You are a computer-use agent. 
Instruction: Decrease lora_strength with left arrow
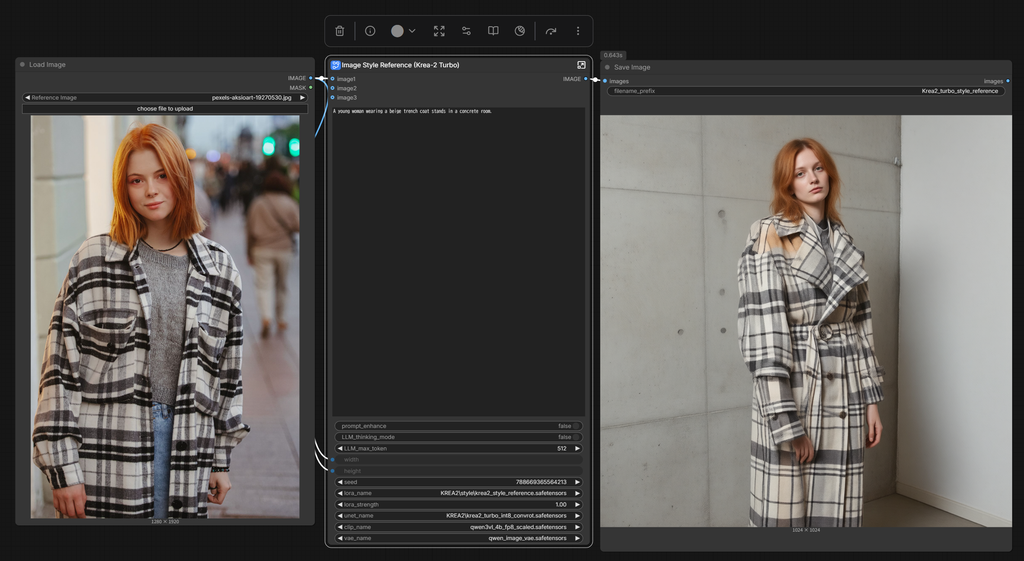[340, 504]
